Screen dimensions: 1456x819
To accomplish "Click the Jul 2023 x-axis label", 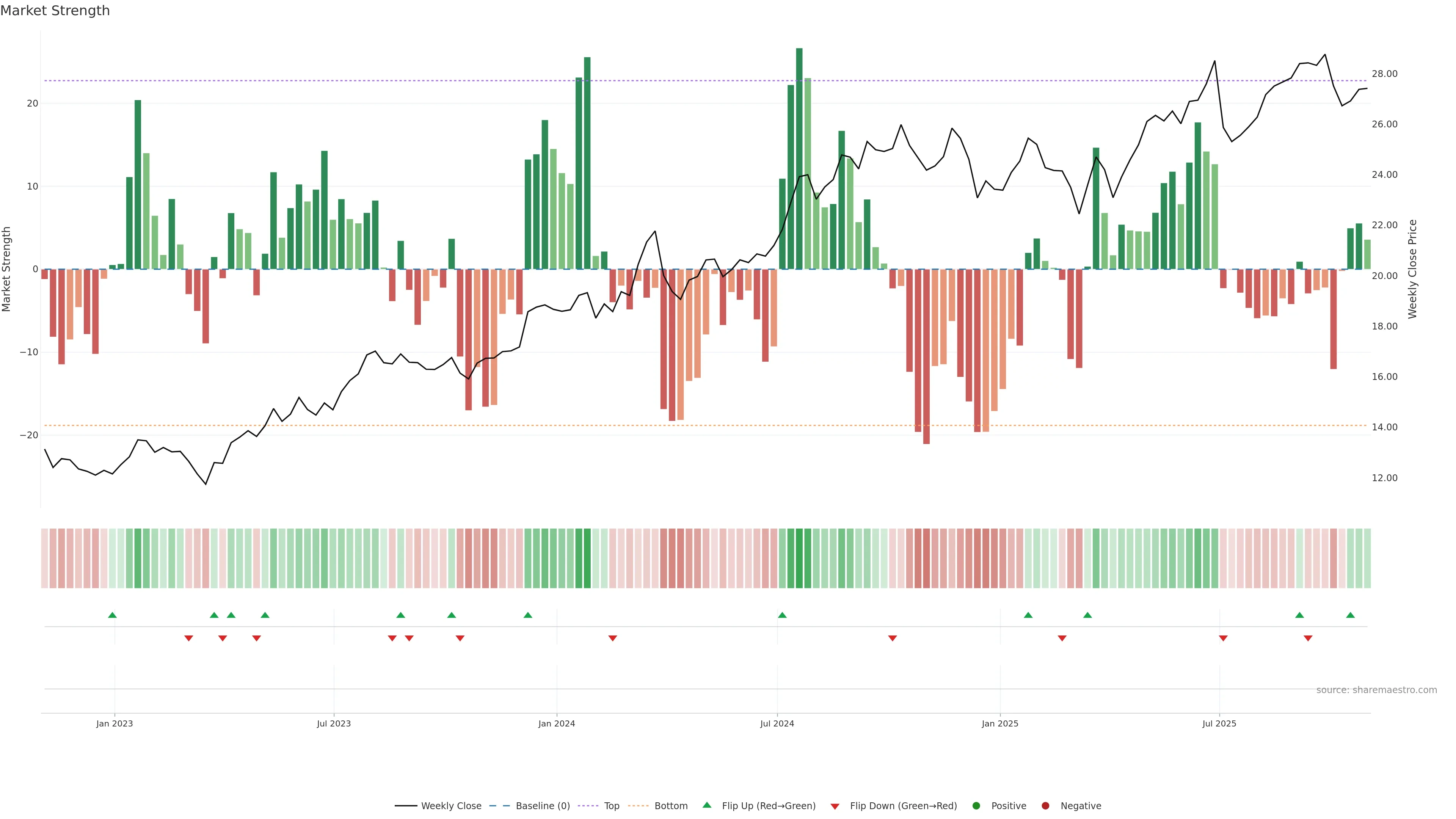I will 334,723.
